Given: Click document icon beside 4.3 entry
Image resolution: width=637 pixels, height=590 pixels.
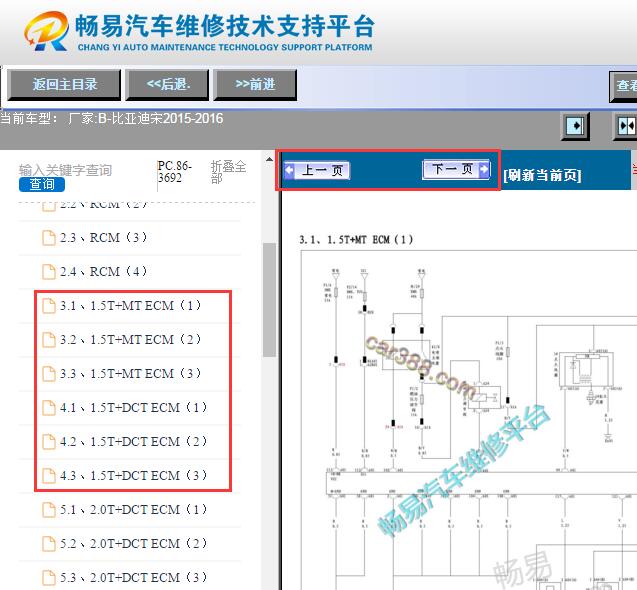Looking at the screenshot, I should tap(49, 476).
